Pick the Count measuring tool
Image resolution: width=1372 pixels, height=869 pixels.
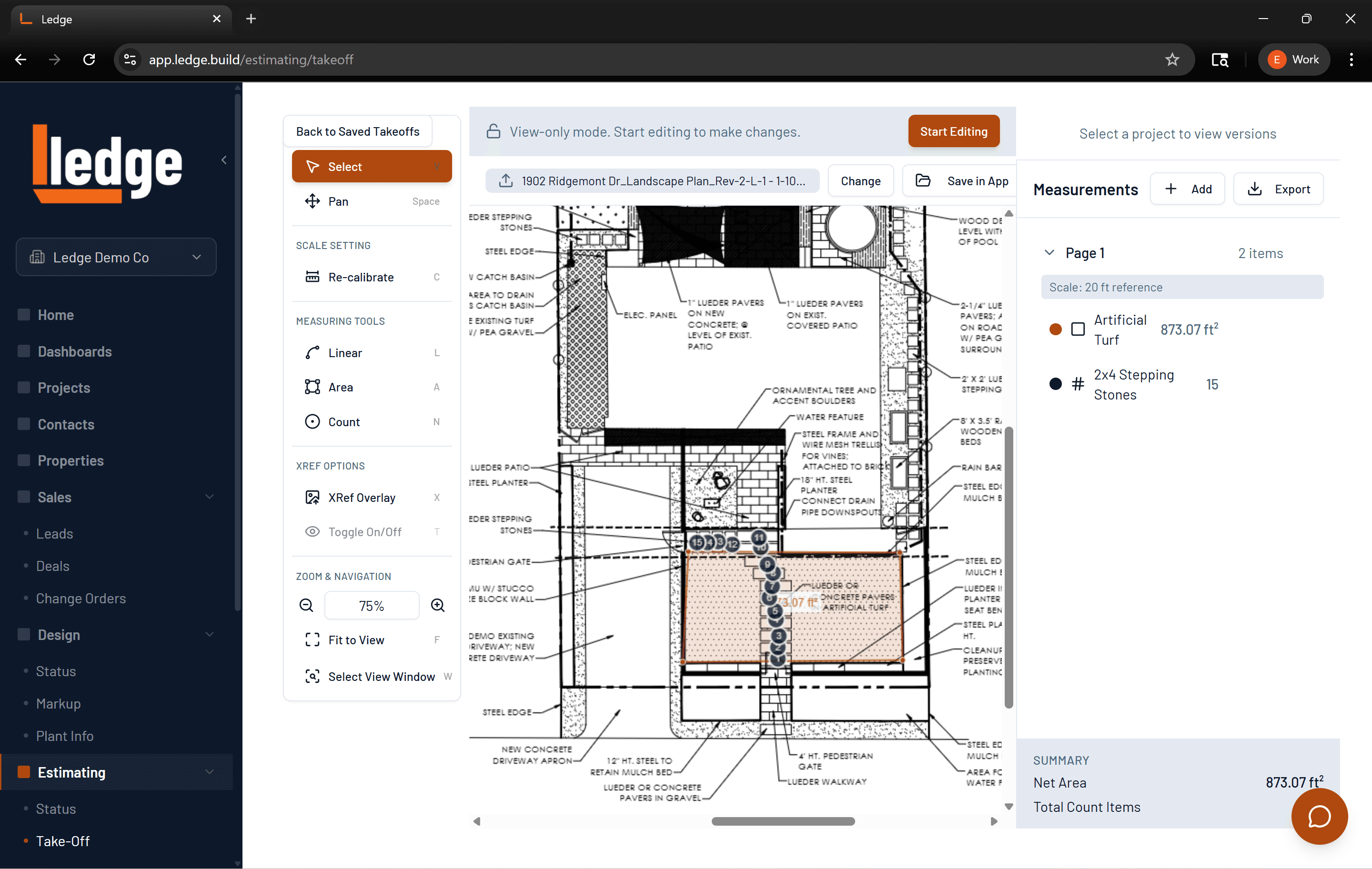[372, 422]
